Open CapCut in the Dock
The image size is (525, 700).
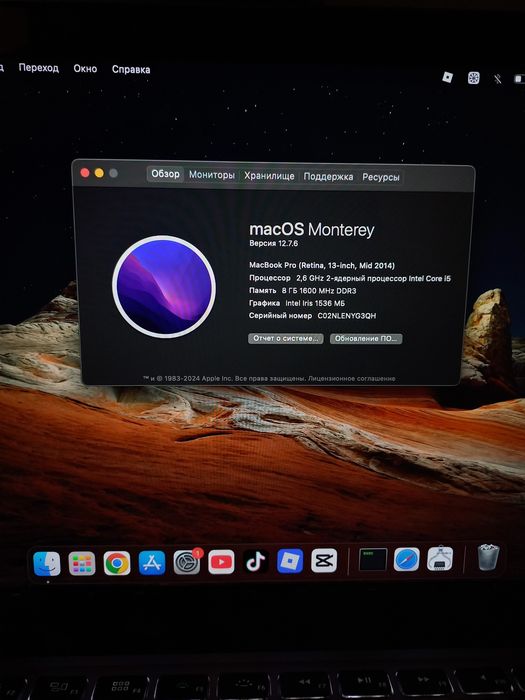324,560
